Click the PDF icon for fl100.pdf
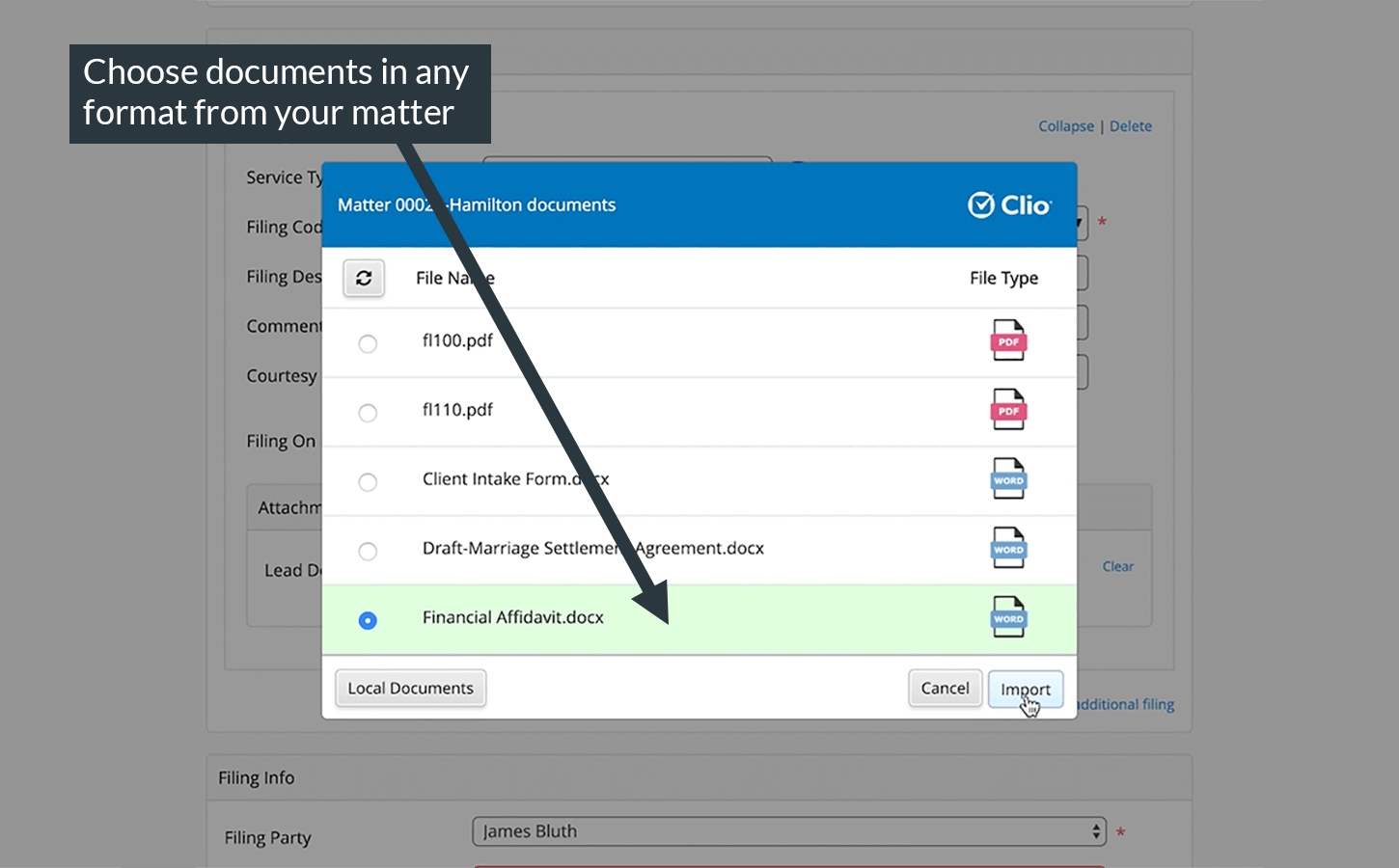Screen dimensions: 1399x868 click(1008, 340)
